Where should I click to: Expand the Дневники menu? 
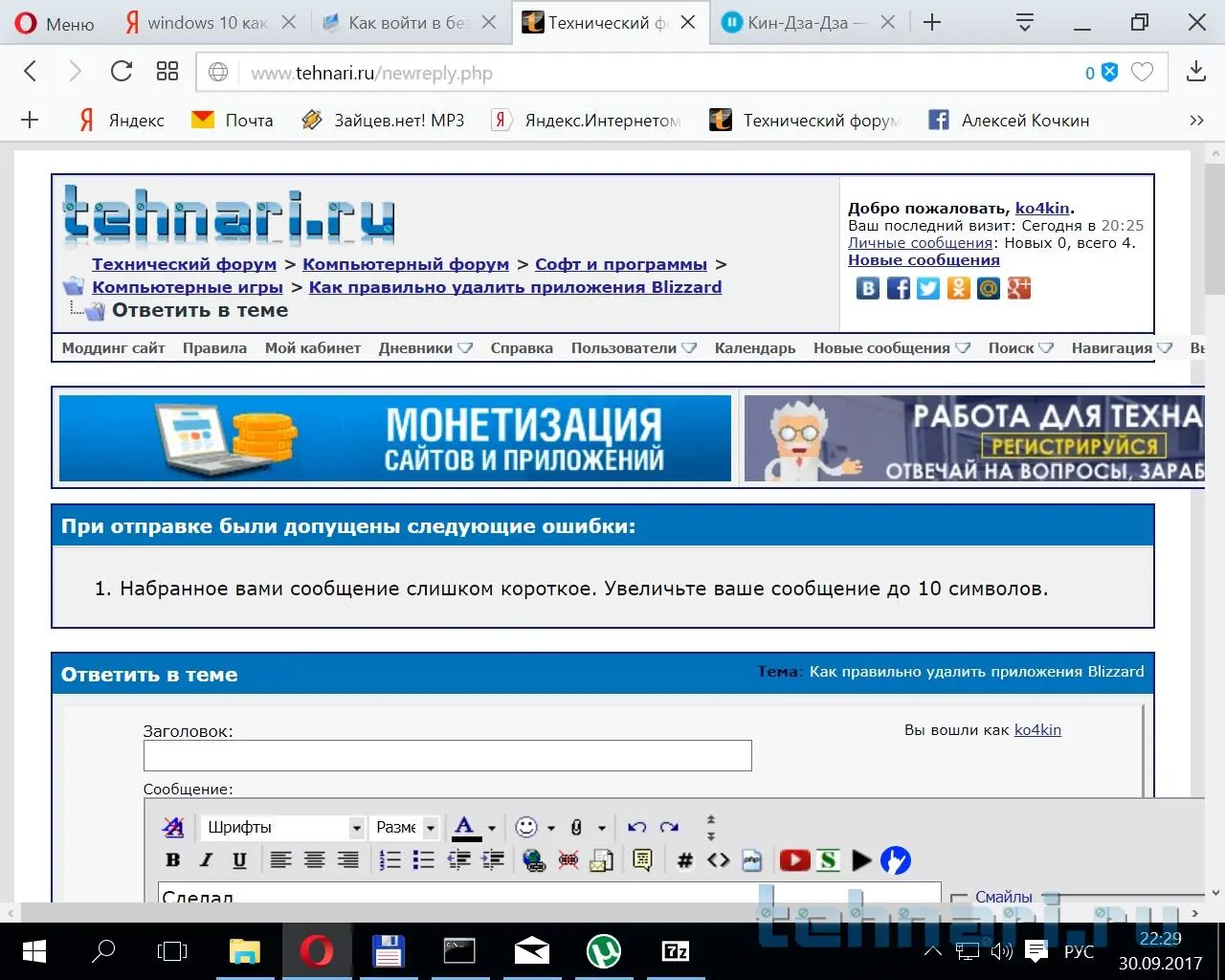point(425,348)
